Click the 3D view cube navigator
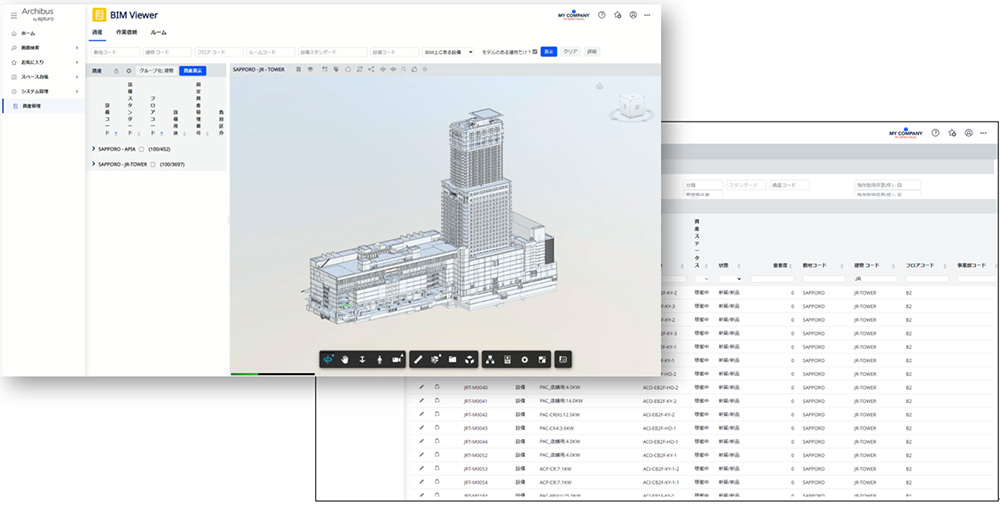 [633, 107]
